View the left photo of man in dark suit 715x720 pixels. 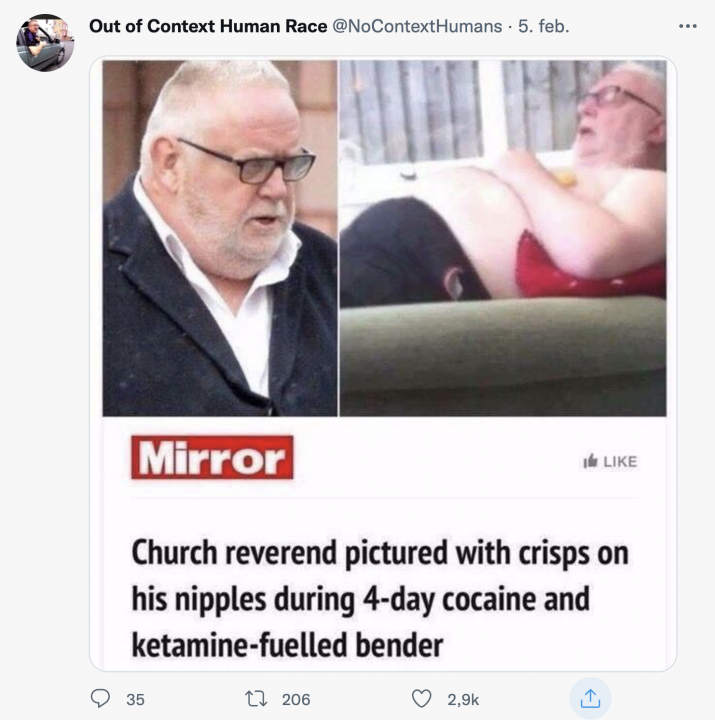220,238
